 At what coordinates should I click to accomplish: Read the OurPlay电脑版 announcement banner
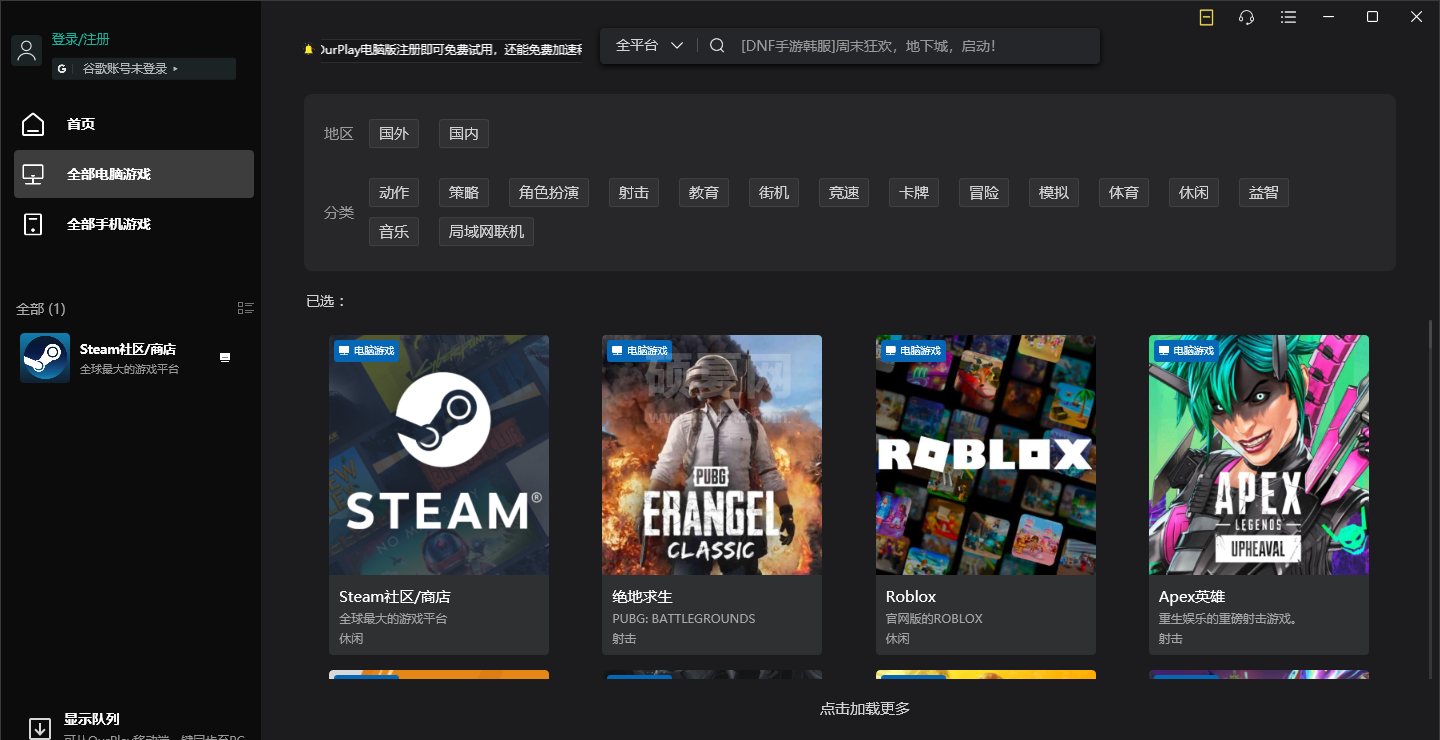450,49
